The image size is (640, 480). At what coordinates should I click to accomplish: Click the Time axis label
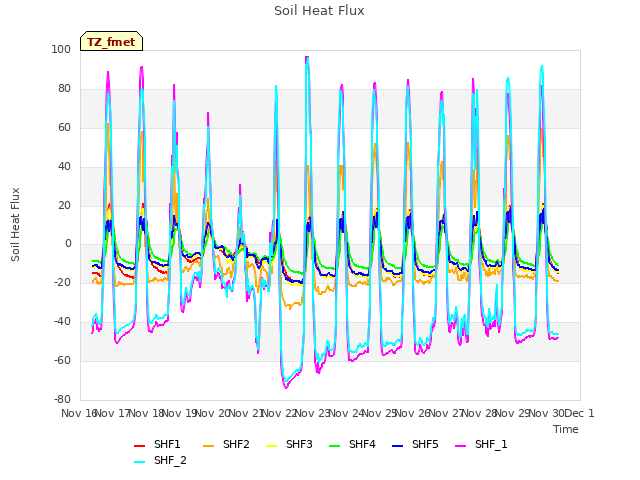coord(566,429)
